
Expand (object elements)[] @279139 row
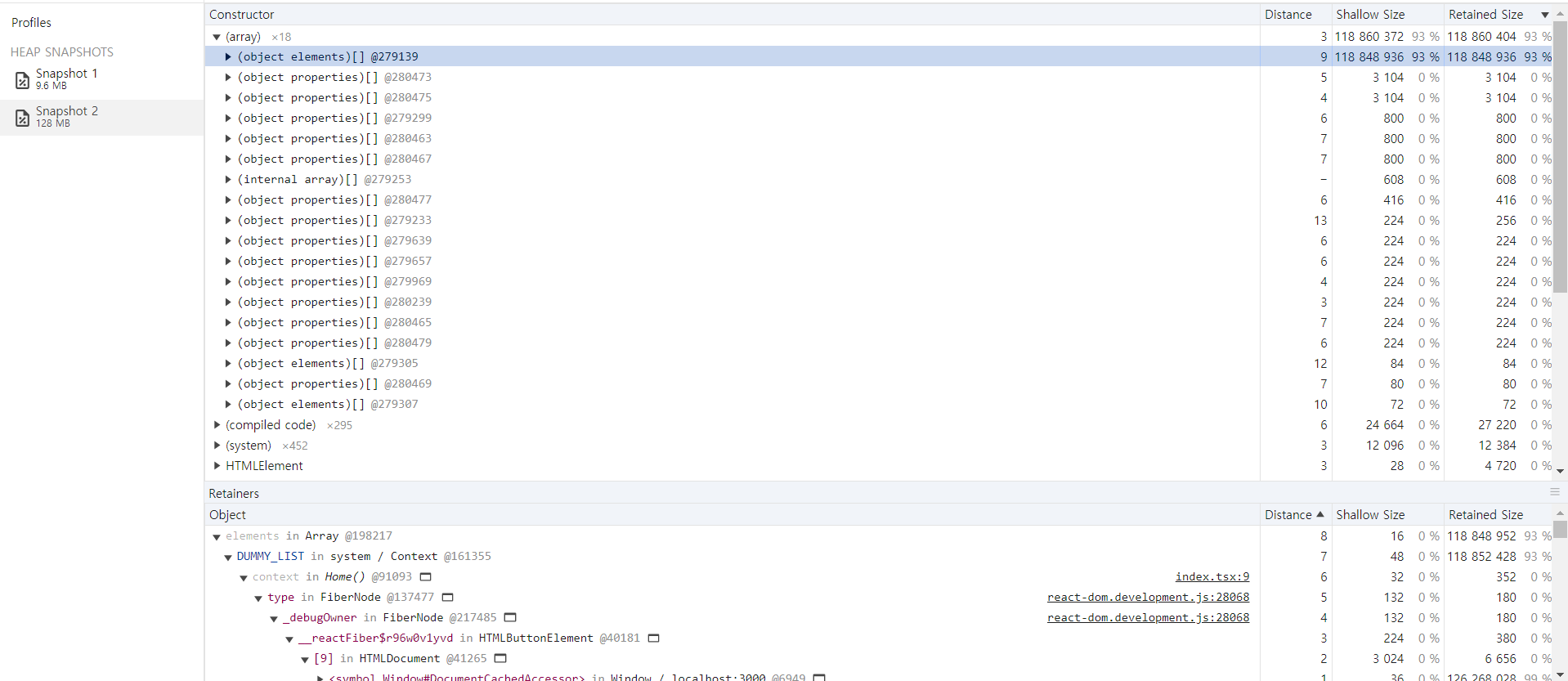[228, 57]
